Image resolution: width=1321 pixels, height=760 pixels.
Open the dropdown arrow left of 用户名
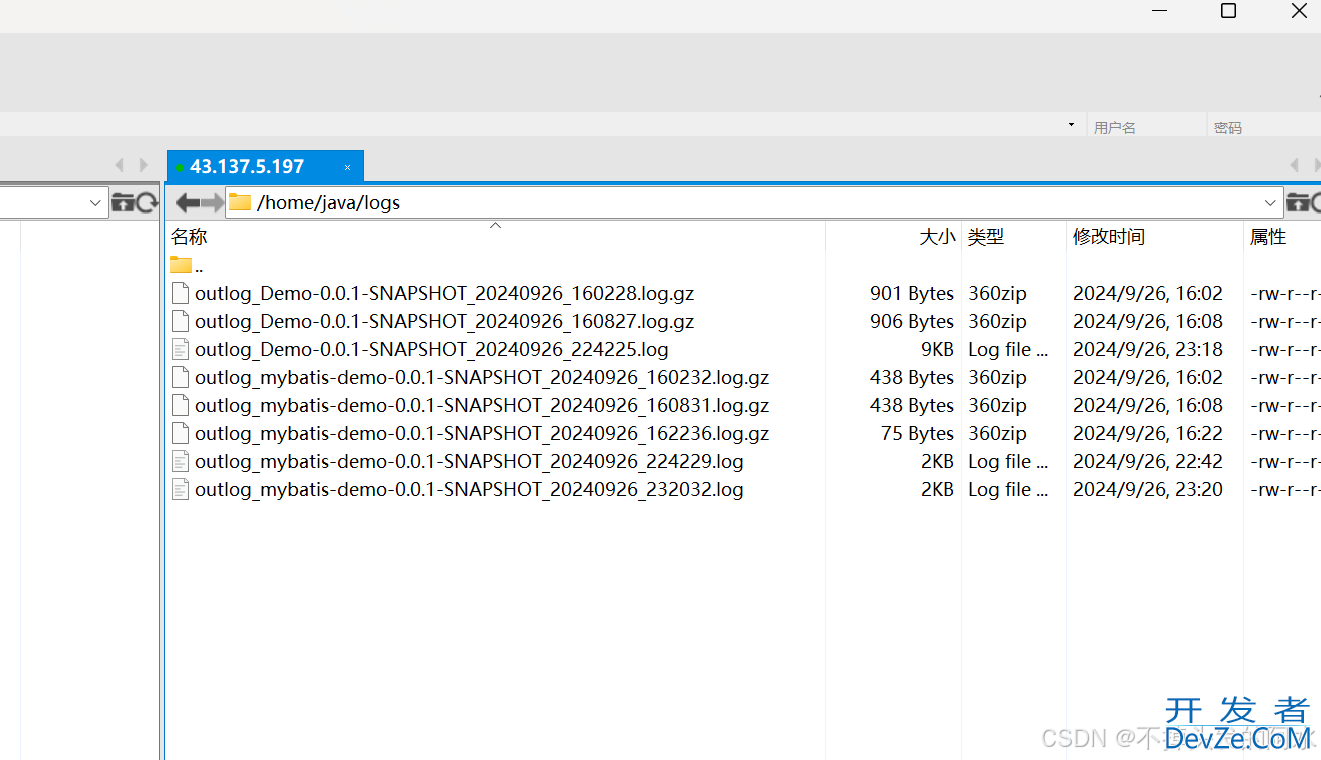point(1071,125)
